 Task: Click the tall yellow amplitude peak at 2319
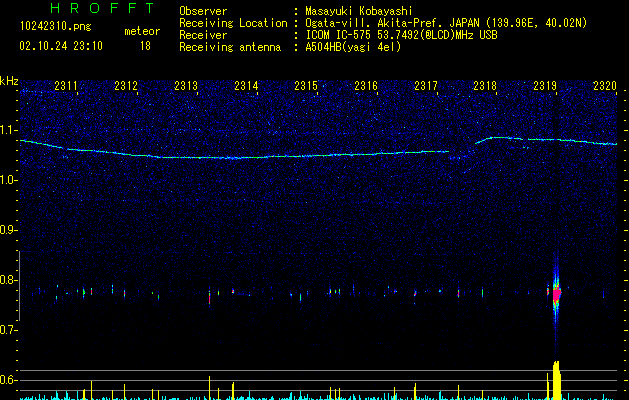pos(556,380)
